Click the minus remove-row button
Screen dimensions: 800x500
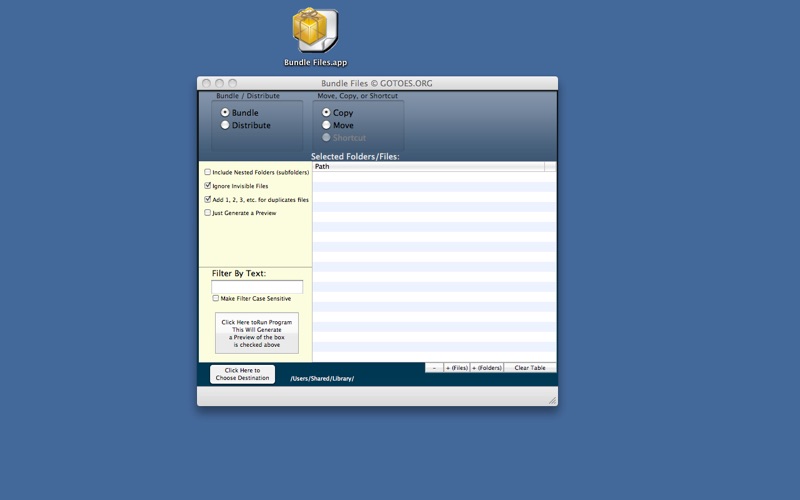[x=434, y=368]
